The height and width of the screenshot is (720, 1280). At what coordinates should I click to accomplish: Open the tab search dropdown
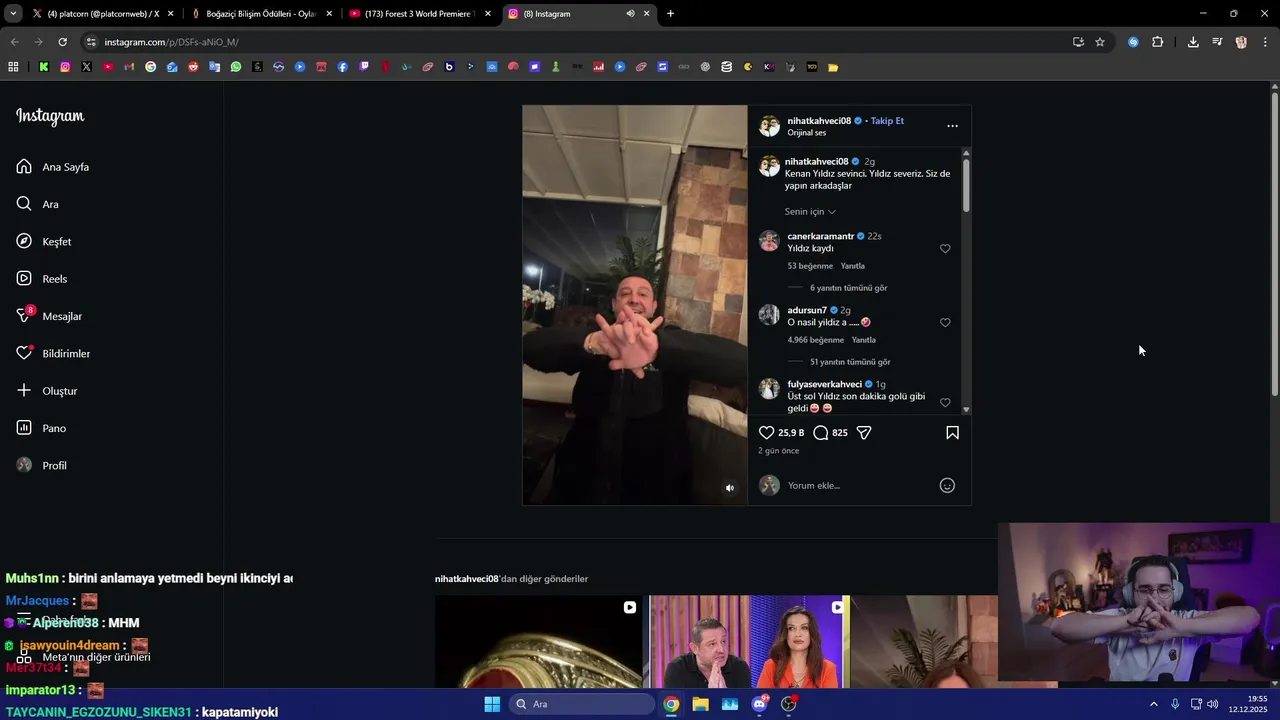click(x=12, y=14)
